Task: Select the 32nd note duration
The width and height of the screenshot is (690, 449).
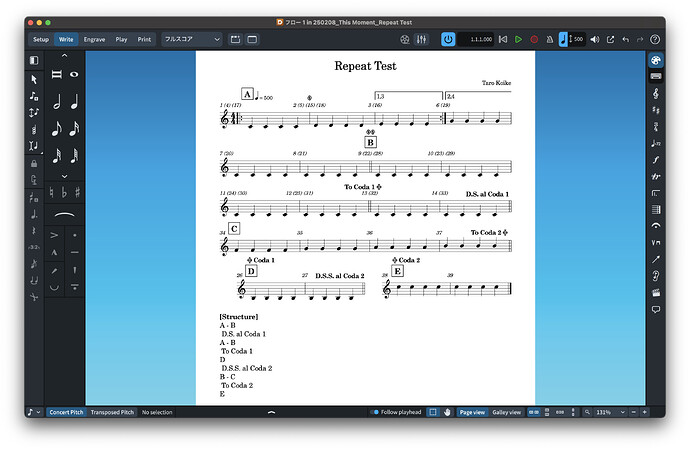Action: coord(57,155)
